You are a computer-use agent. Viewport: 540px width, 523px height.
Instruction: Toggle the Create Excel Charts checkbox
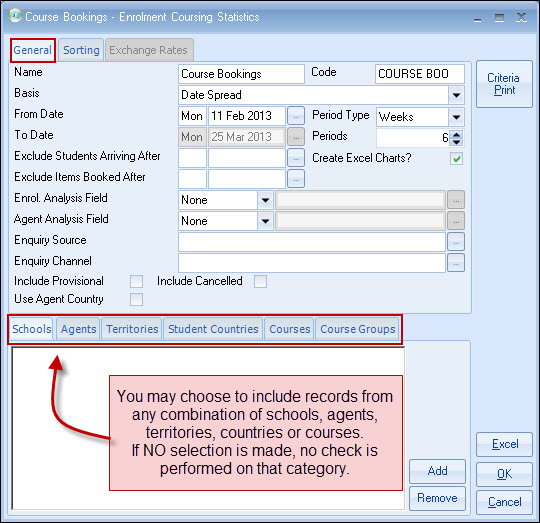(x=456, y=159)
